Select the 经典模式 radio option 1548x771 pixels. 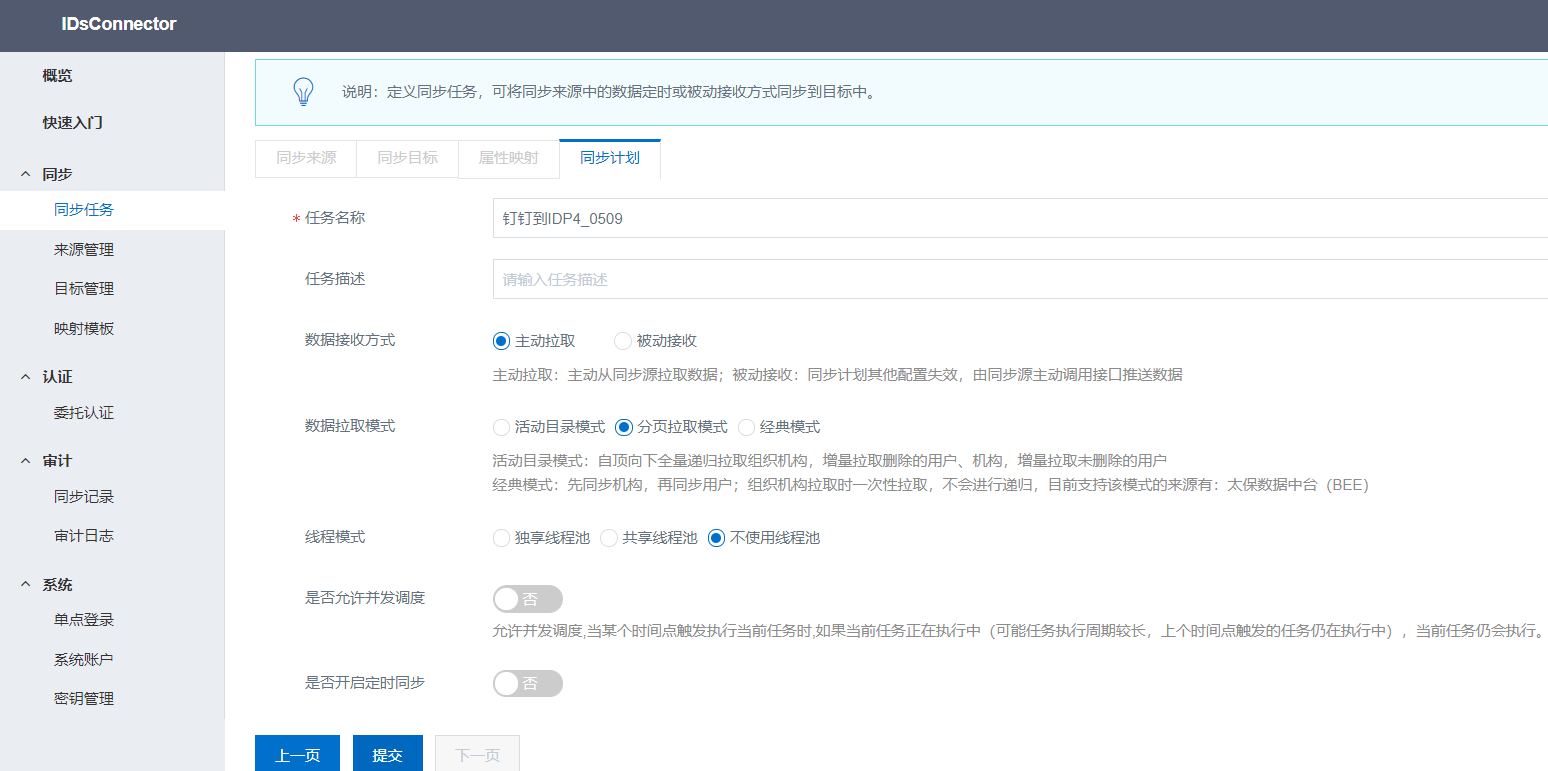point(747,427)
